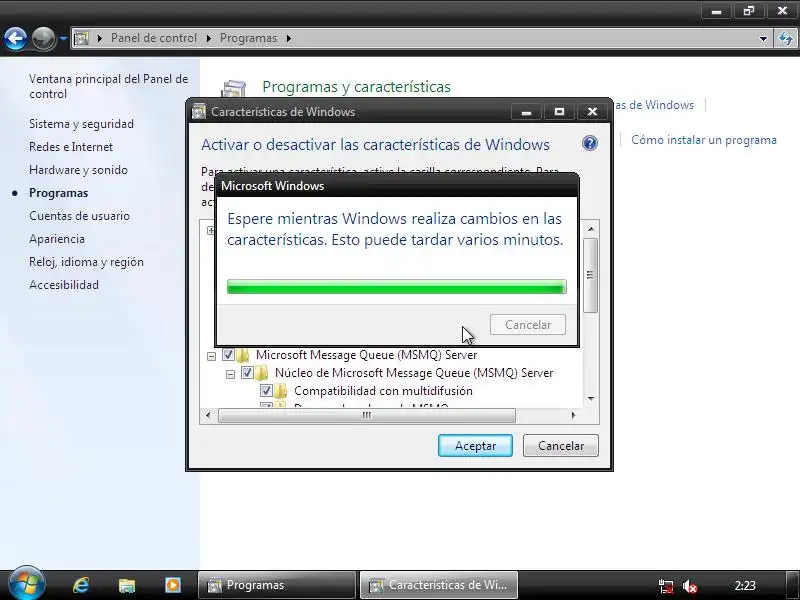Click Aceptar in Características de Windows
This screenshot has height=600, width=800.
pyautogui.click(x=475, y=446)
